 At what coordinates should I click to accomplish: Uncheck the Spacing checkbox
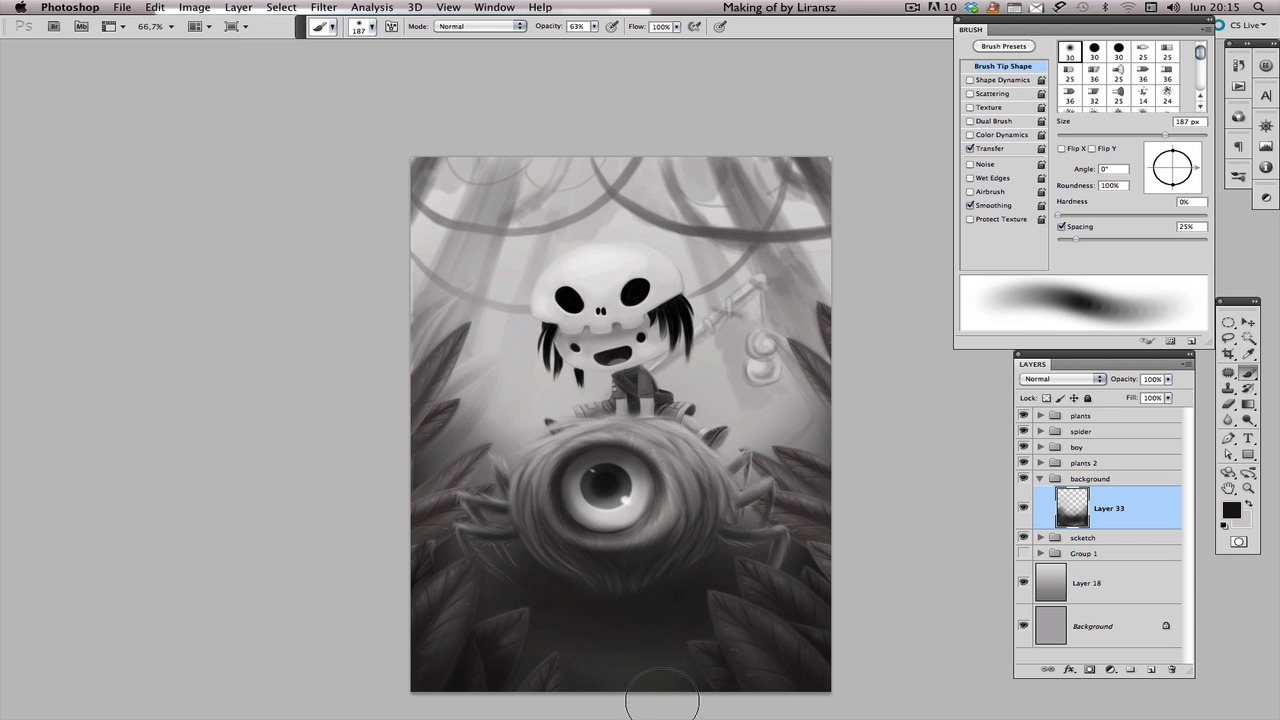[1062, 226]
